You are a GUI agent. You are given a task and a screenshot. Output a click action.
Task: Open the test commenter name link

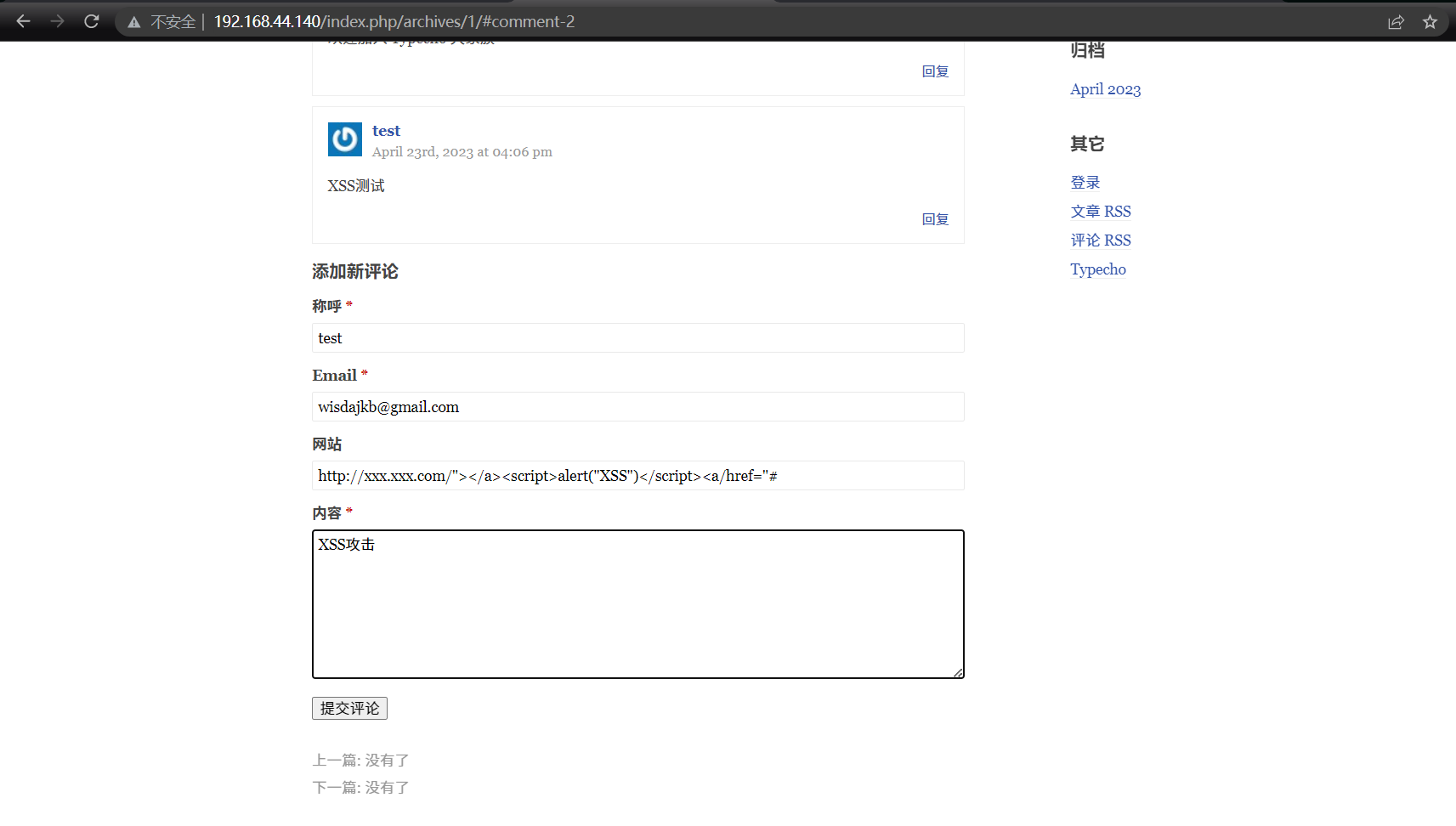click(x=386, y=131)
